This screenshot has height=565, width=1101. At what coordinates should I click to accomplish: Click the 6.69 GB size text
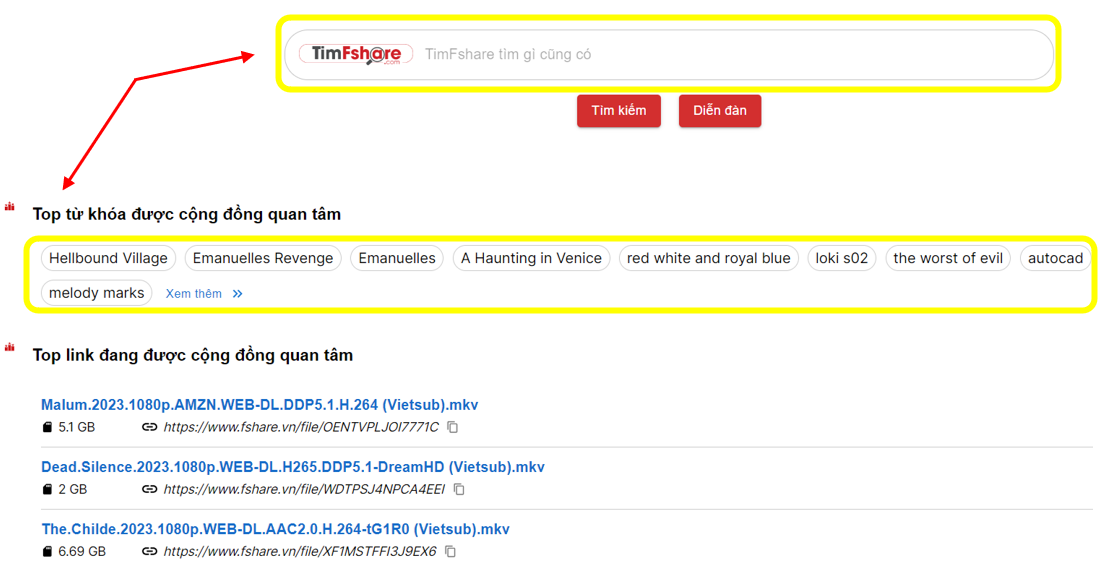tap(82, 552)
